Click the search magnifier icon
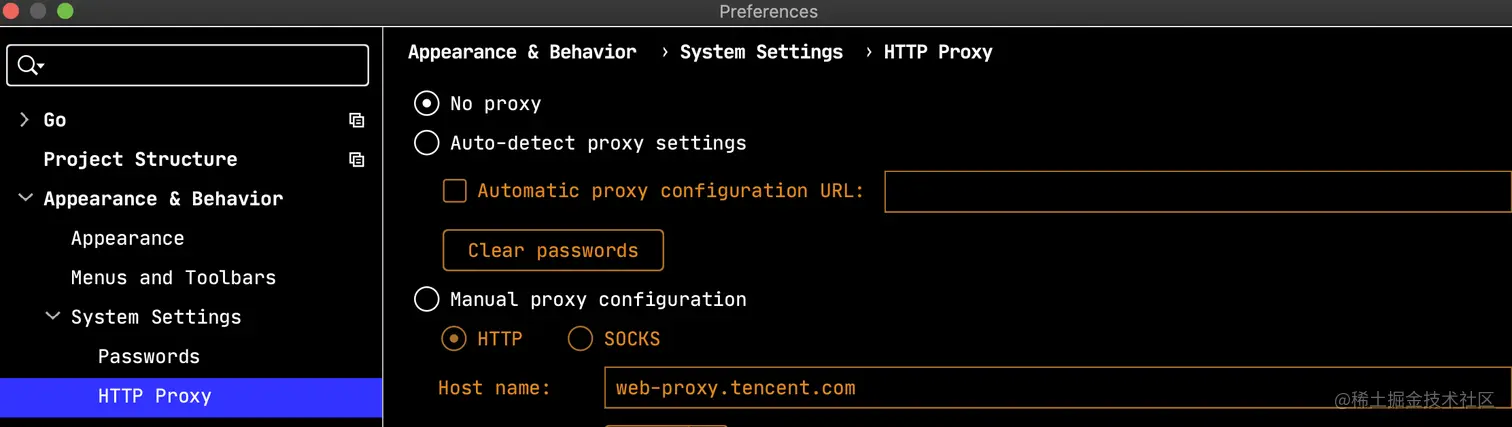 [28, 66]
